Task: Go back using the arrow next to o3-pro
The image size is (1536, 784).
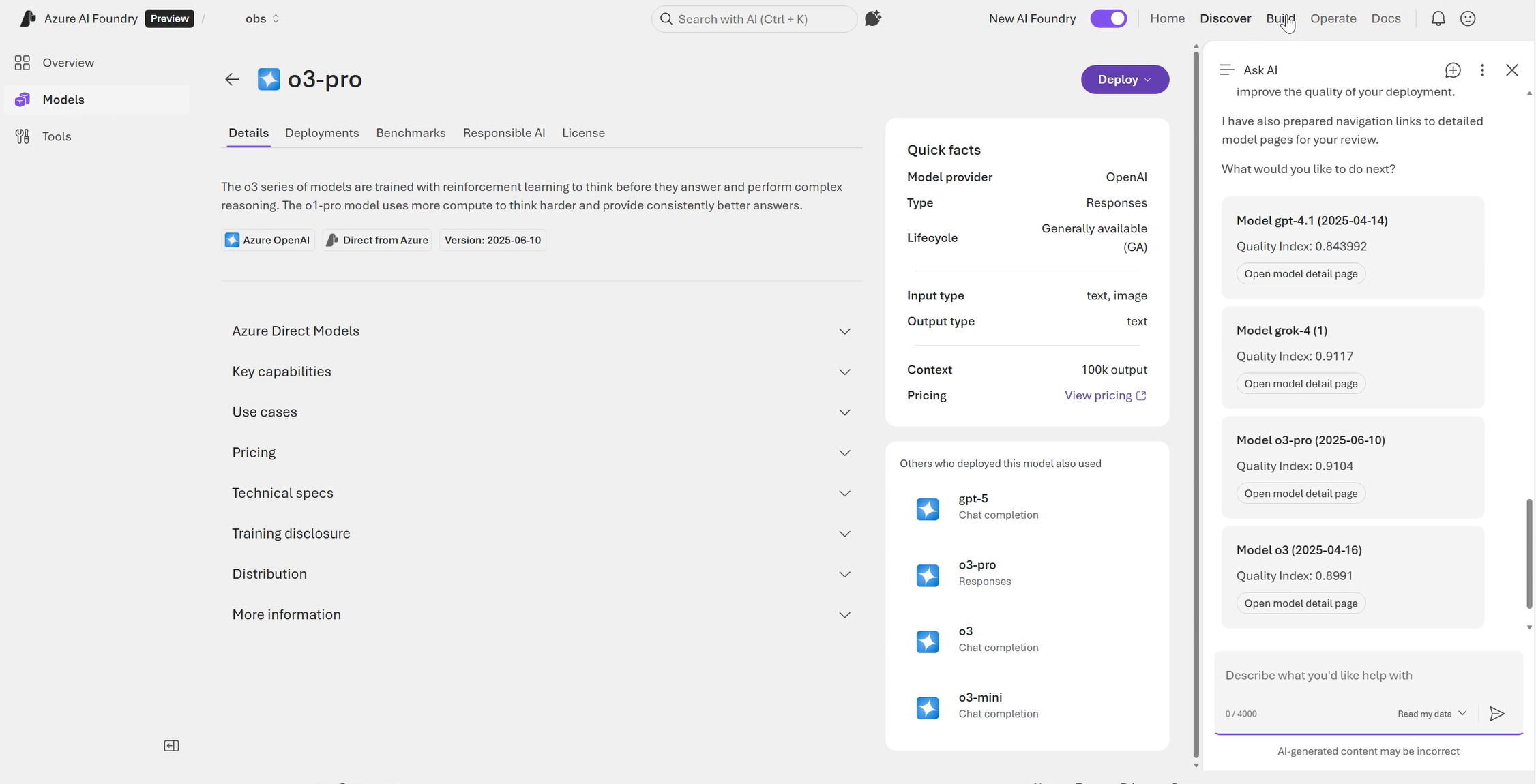Action: tap(232, 79)
